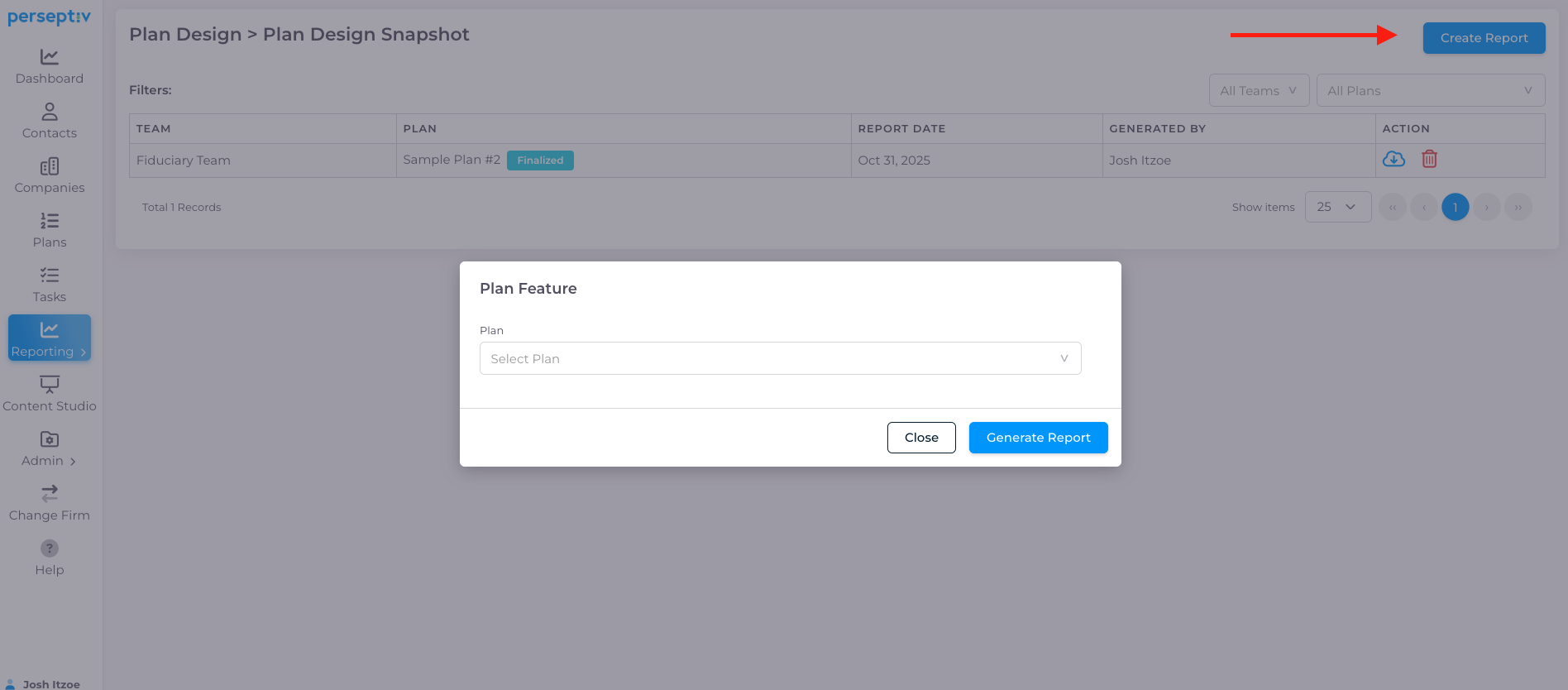
Task: Jump to the first page of results
Action: (x=1393, y=207)
